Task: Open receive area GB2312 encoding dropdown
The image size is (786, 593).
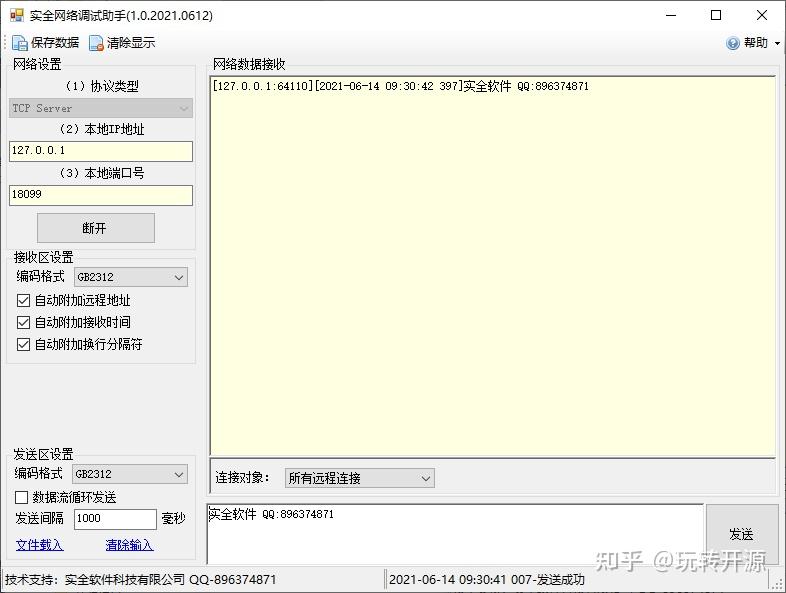Action: (x=131, y=277)
